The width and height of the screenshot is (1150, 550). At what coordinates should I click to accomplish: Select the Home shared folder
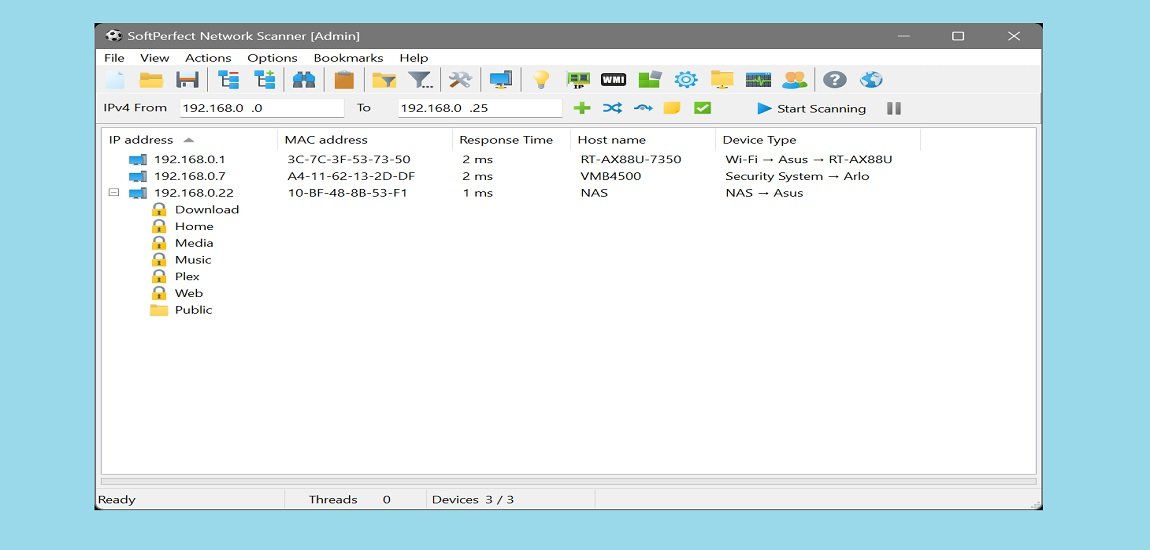tap(183, 227)
